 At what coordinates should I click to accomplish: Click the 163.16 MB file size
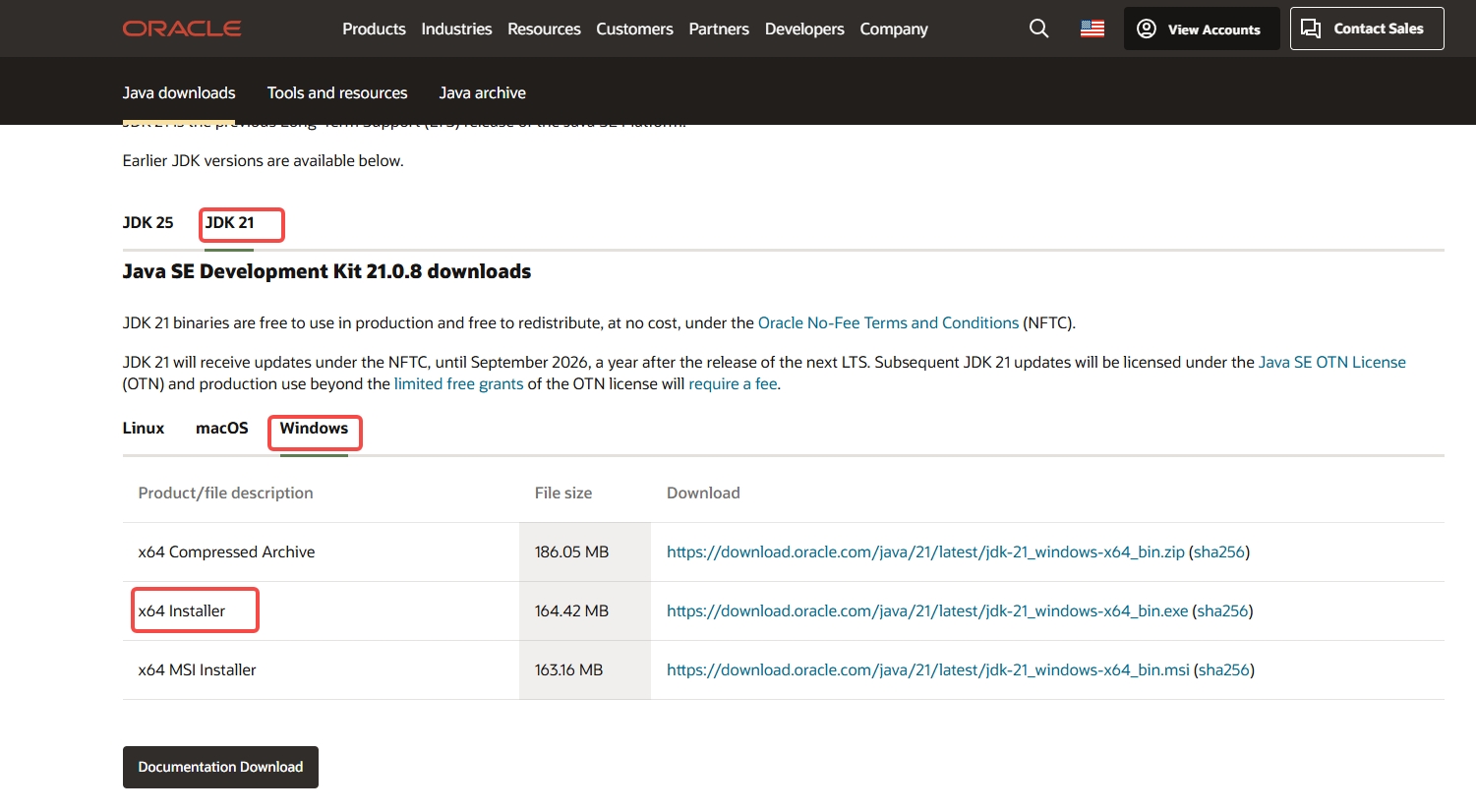pyautogui.click(x=568, y=669)
